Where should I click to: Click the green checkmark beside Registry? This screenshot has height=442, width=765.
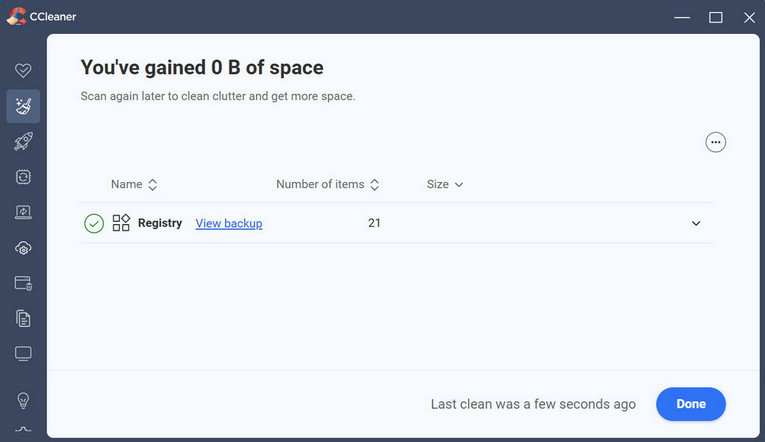tap(94, 223)
